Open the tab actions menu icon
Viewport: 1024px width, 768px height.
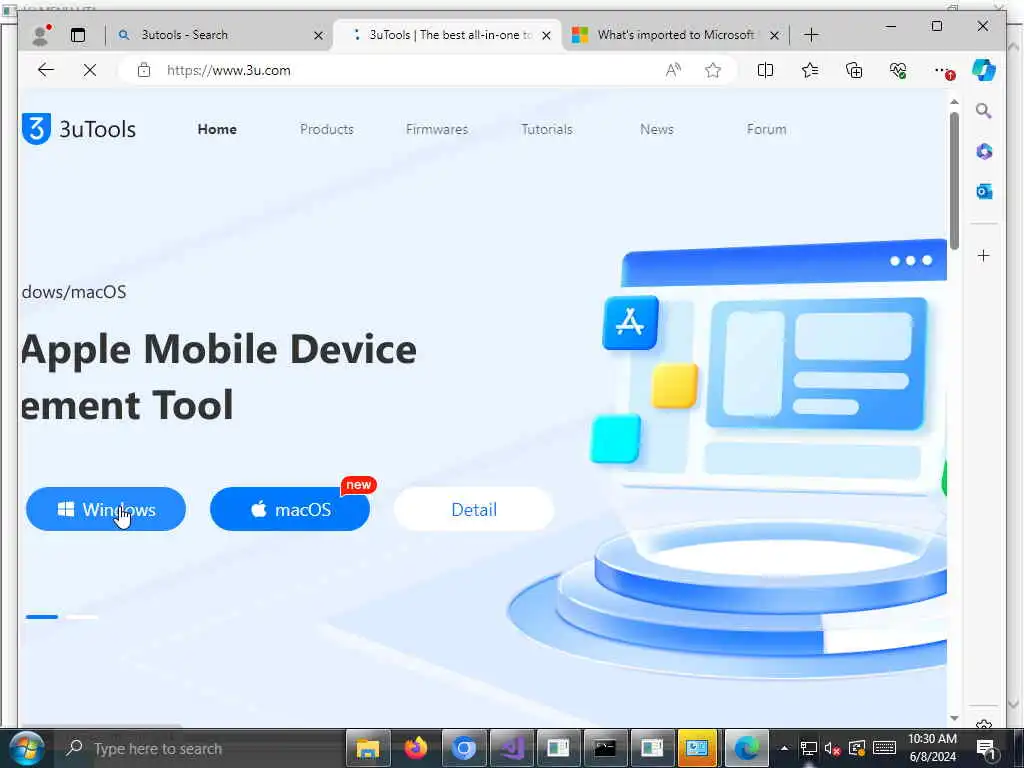click(x=78, y=35)
